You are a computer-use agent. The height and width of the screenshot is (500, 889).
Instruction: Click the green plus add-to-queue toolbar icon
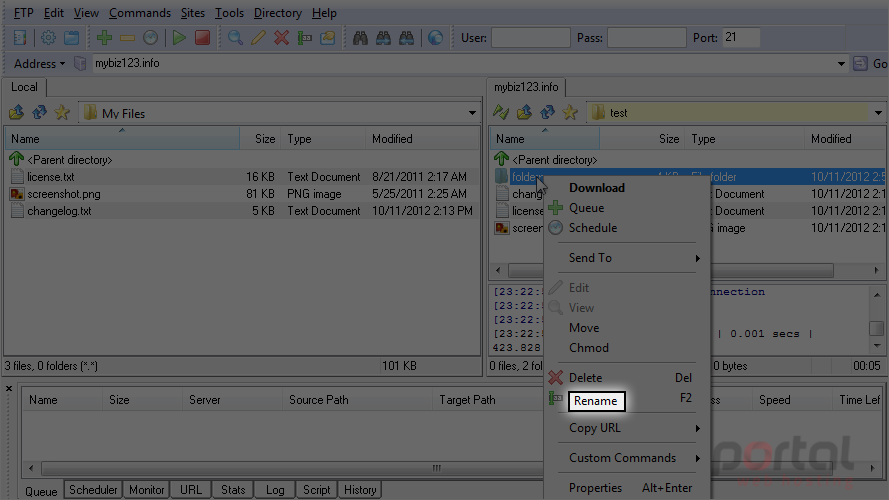coord(104,38)
